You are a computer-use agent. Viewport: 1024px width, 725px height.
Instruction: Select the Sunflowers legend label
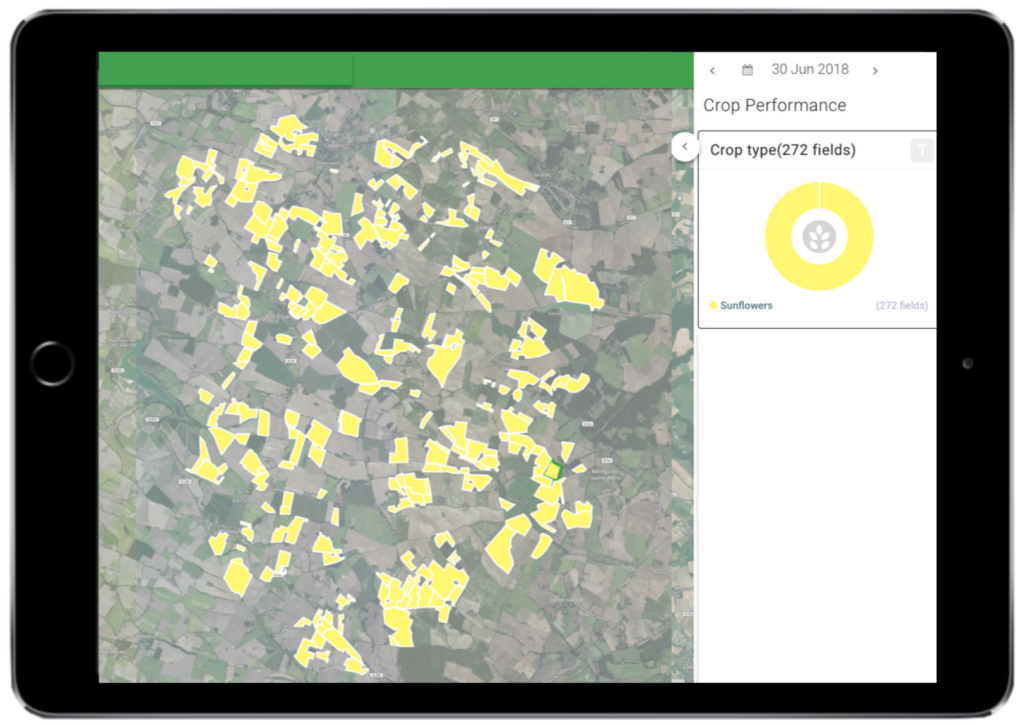pos(746,305)
